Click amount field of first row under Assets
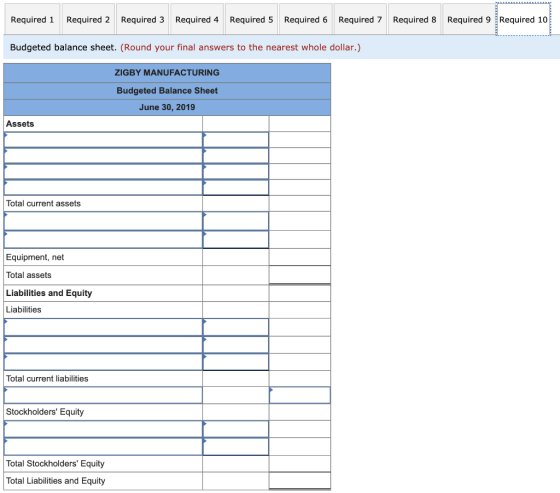 (x=236, y=140)
